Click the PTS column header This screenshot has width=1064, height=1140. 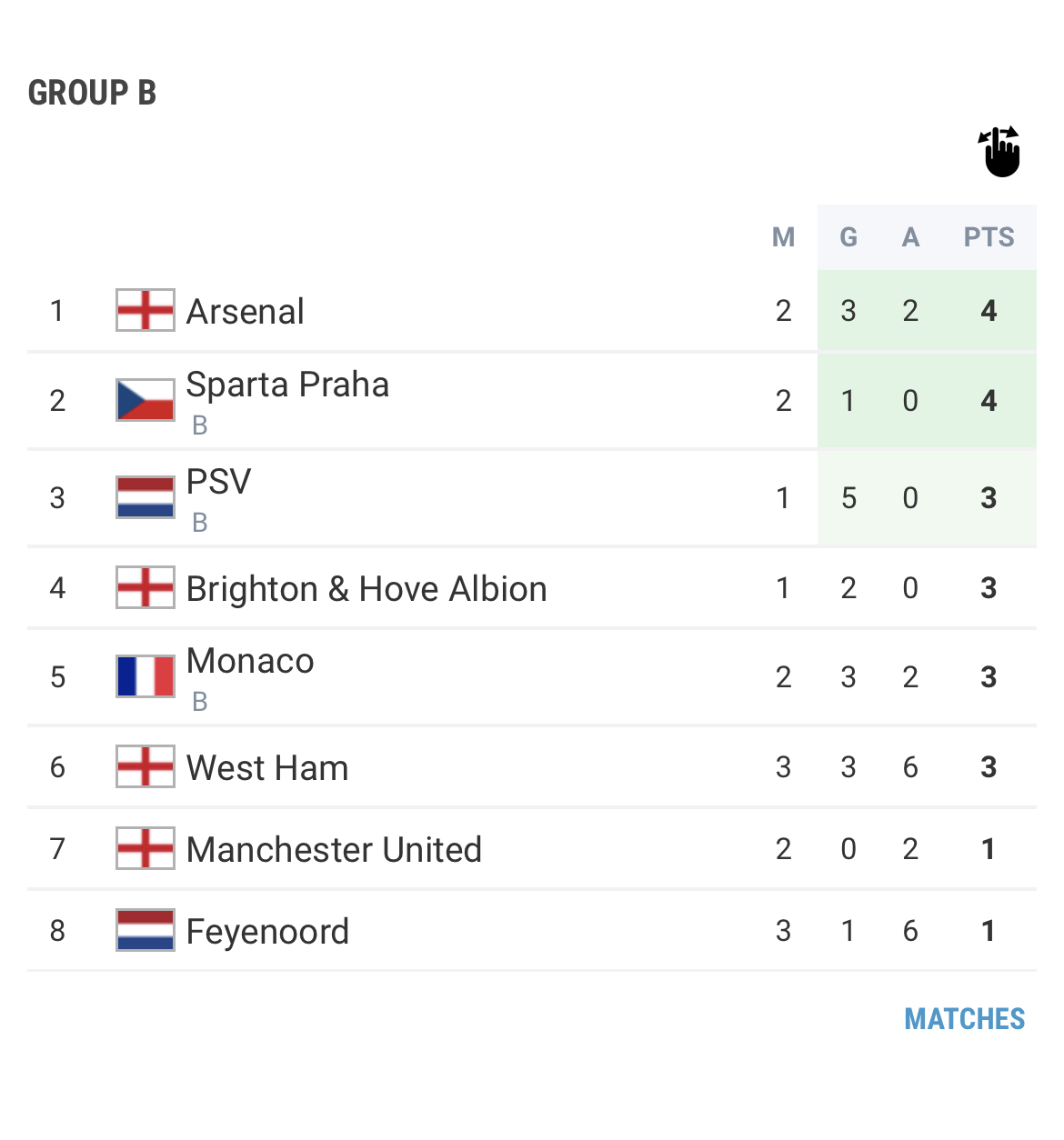click(989, 237)
